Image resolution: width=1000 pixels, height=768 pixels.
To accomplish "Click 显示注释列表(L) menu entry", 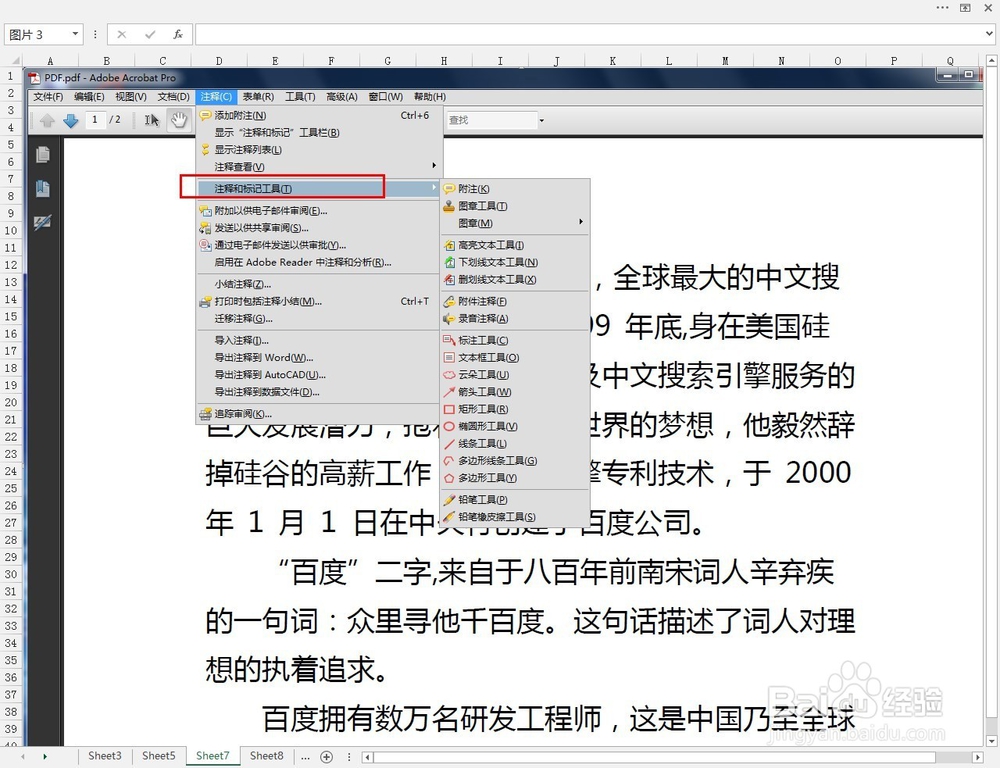I will pos(318,150).
